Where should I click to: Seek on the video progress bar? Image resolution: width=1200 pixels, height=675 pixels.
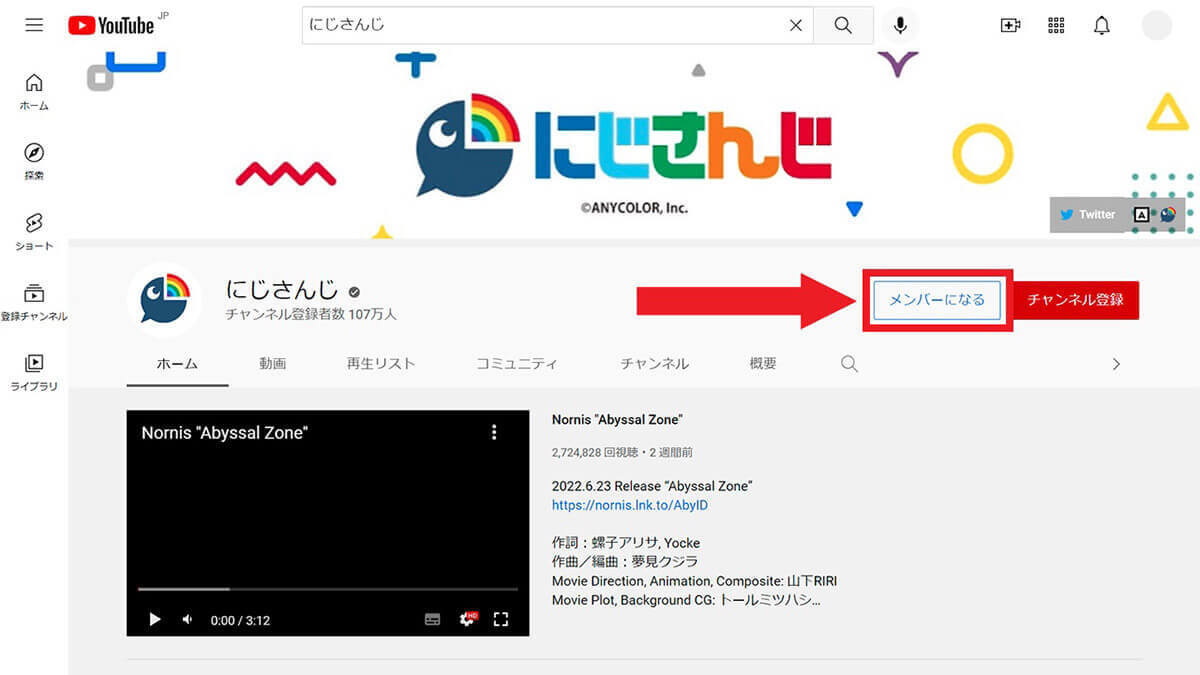coord(328,589)
